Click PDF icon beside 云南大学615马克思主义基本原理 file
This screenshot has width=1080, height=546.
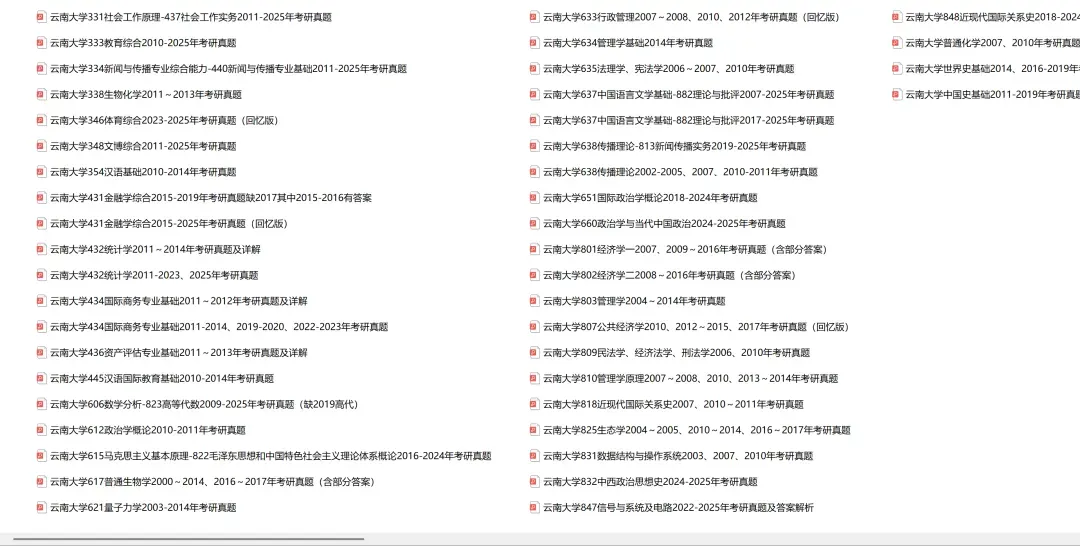(41, 456)
